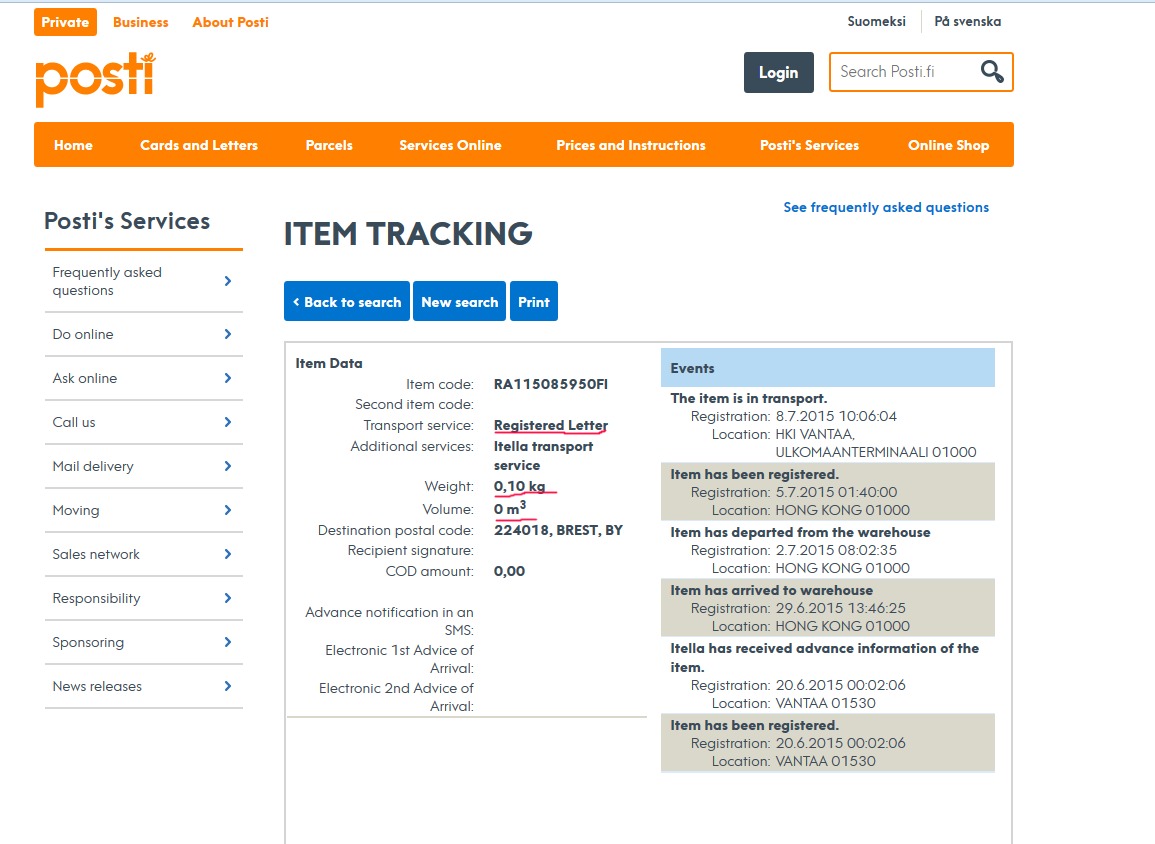Click destination 224018, BREST, BY
The image size is (1155, 844).
[558, 530]
